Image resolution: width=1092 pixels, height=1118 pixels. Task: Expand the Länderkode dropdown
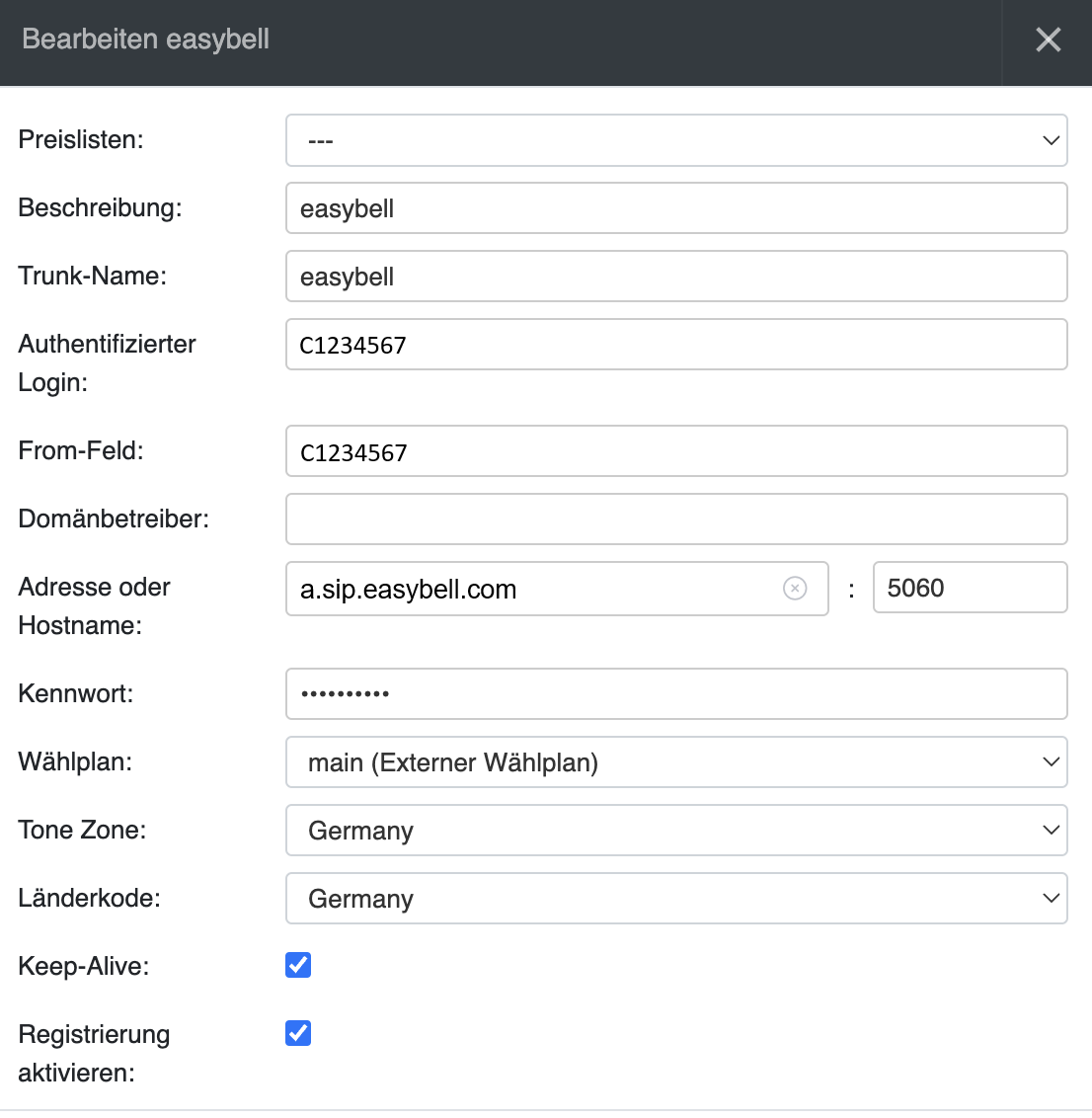point(676,899)
